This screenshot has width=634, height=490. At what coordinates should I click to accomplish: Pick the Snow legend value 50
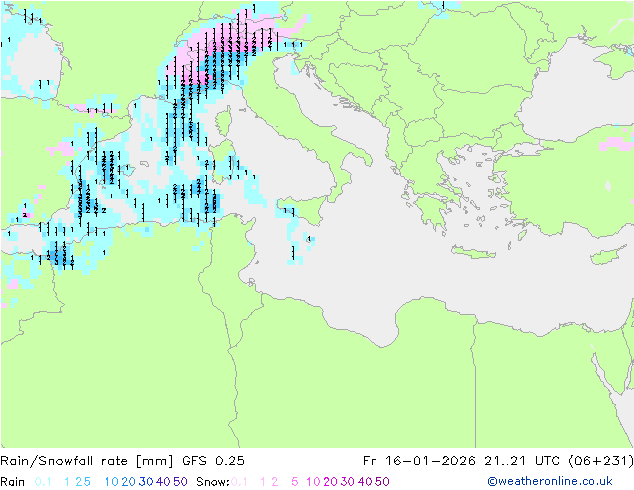382,482
